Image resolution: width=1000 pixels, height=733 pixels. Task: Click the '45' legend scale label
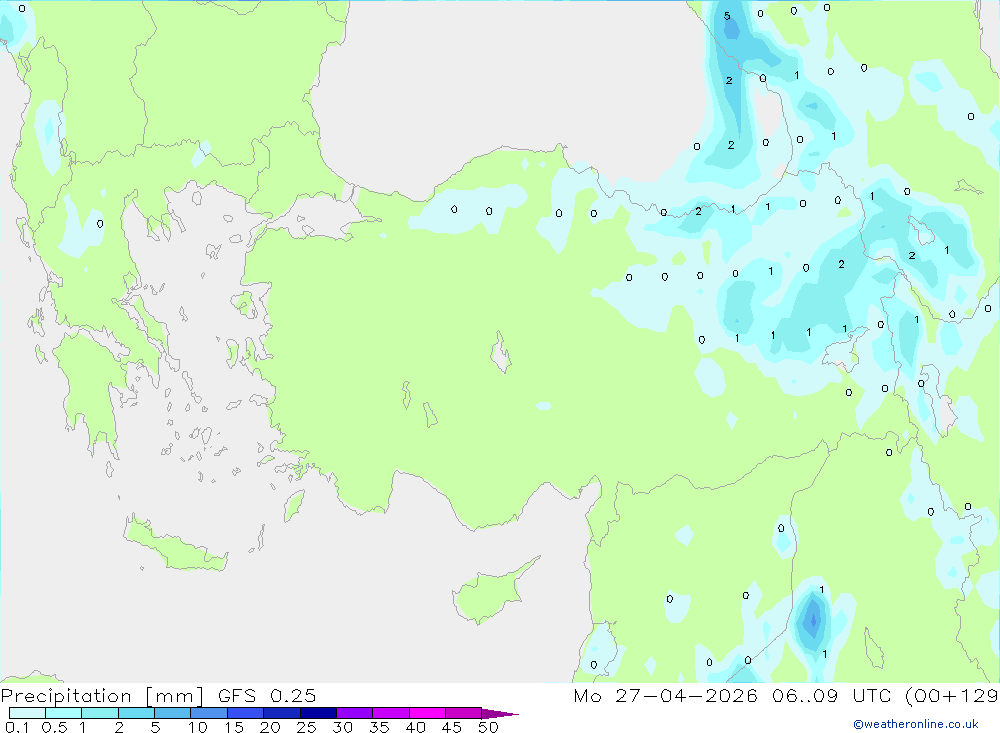[x=452, y=727]
